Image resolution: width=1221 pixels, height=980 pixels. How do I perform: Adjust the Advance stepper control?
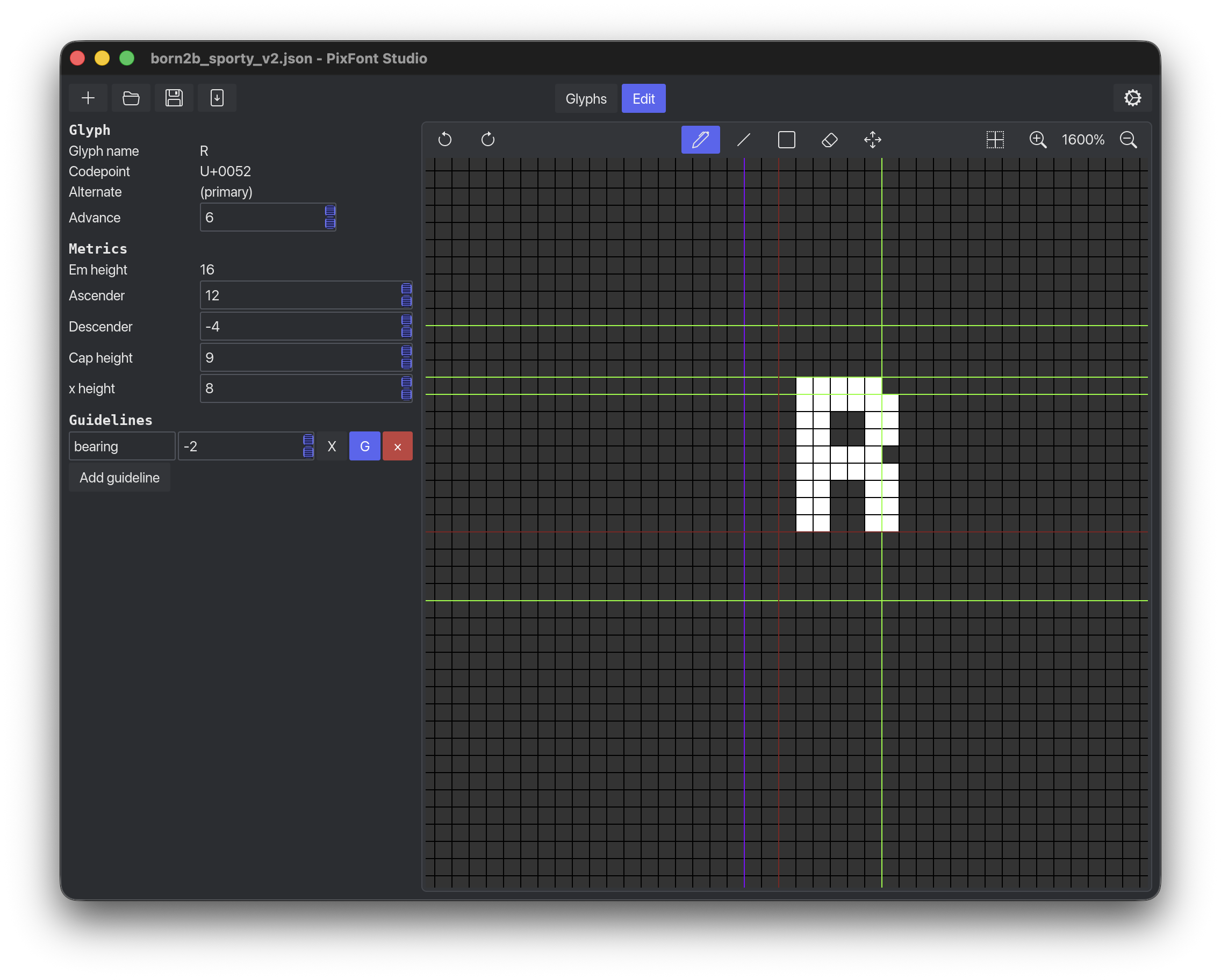[x=330, y=218]
